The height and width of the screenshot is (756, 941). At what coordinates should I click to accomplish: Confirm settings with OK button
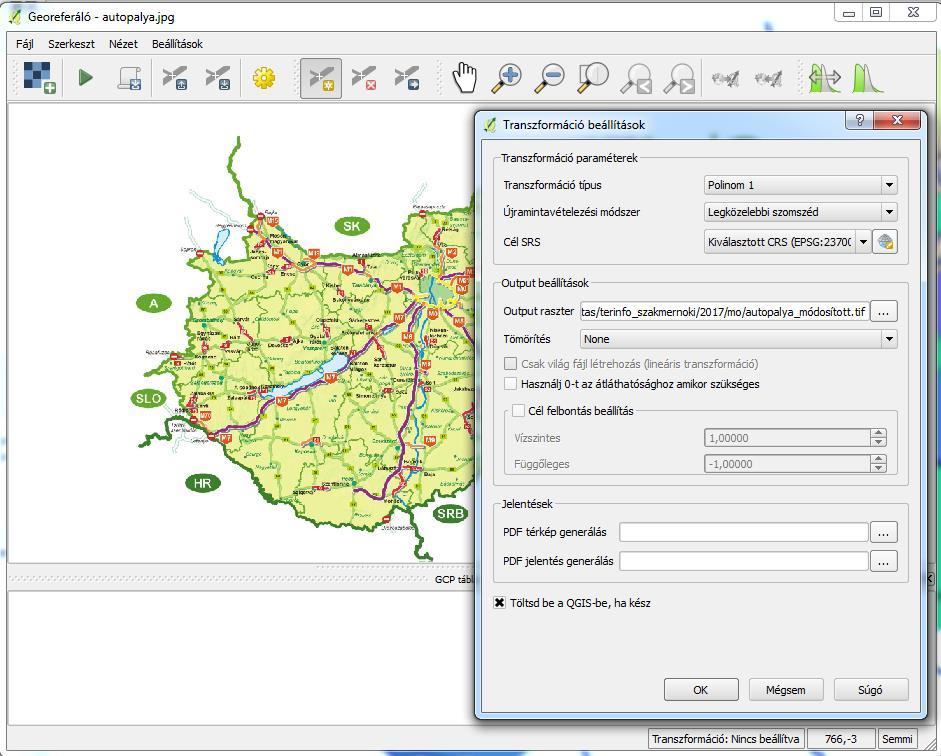pyautogui.click(x=701, y=689)
